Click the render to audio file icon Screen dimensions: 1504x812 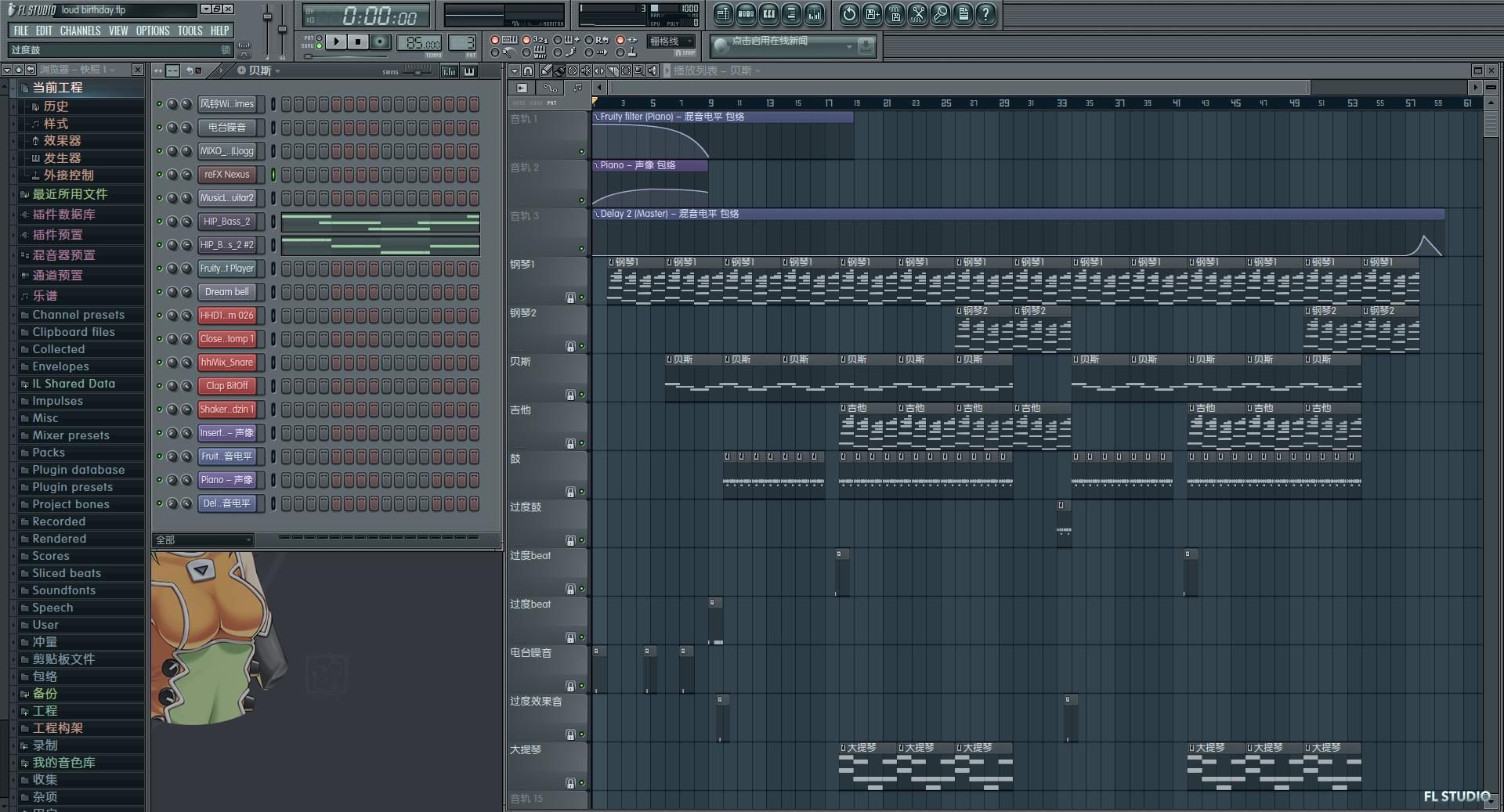(x=895, y=13)
